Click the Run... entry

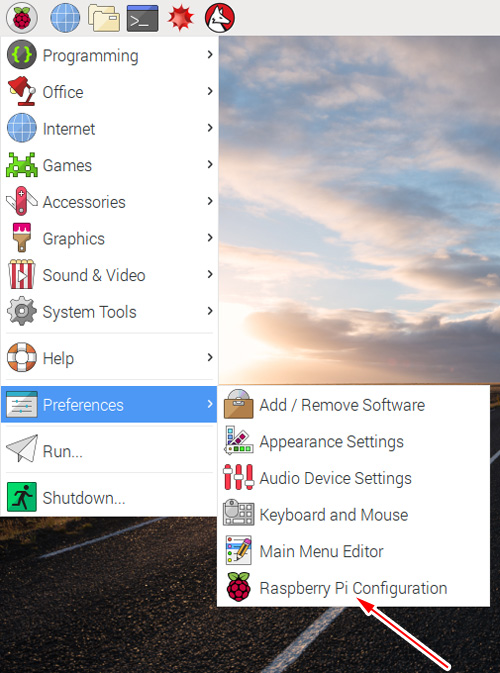tap(109, 451)
